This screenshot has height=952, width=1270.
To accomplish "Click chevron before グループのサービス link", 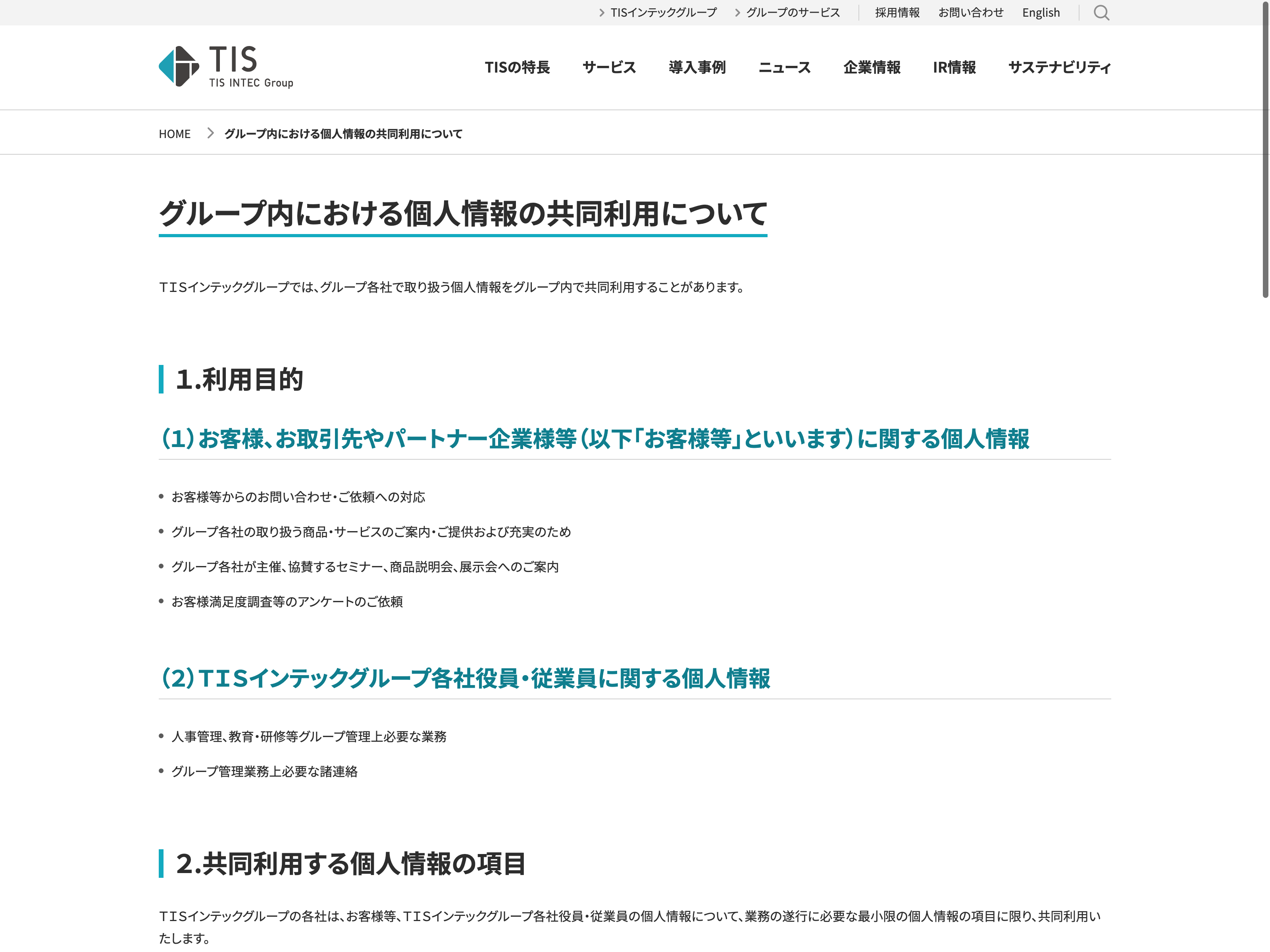I will pos(737,13).
